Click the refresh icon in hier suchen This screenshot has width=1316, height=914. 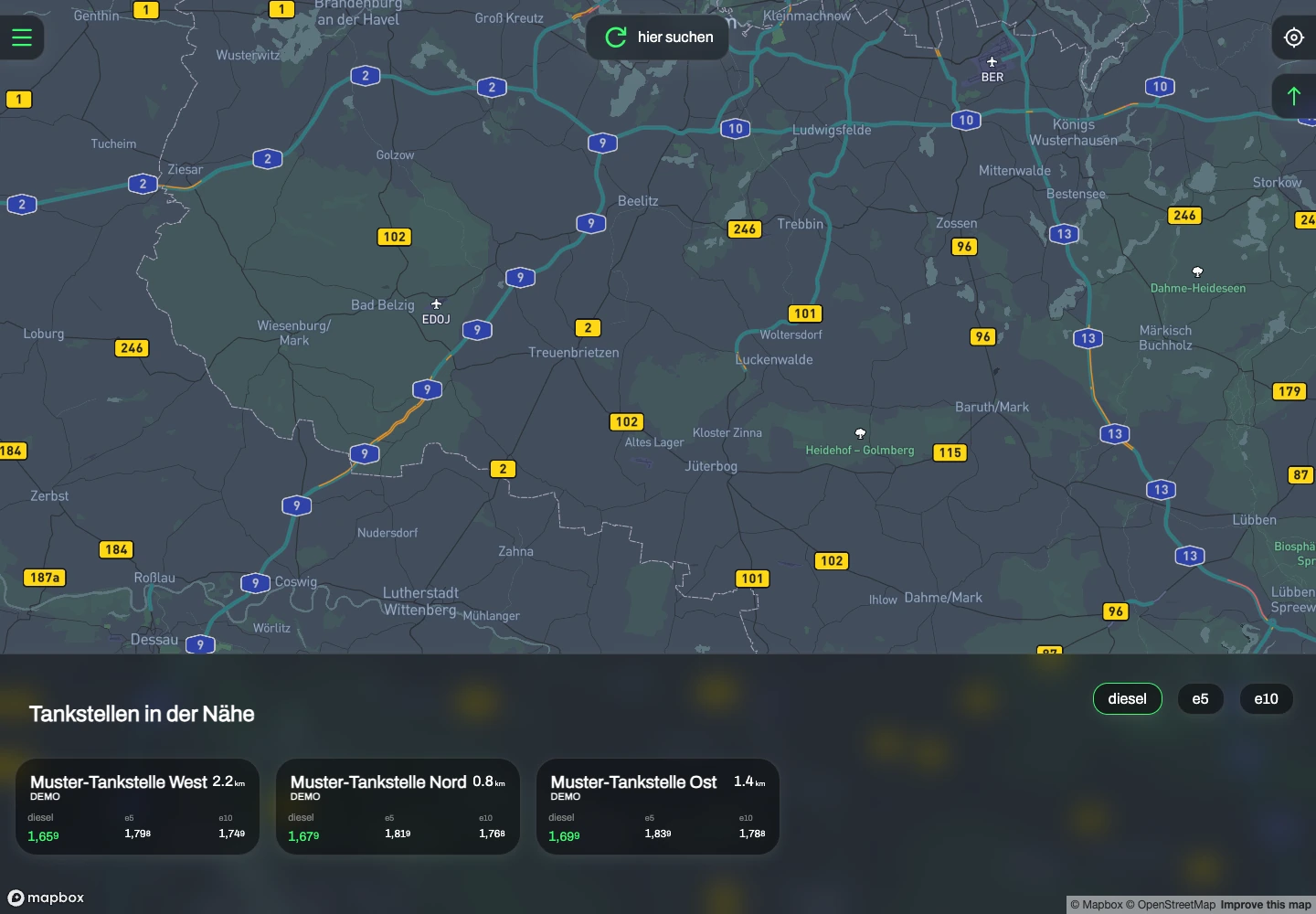pos(616,37)
